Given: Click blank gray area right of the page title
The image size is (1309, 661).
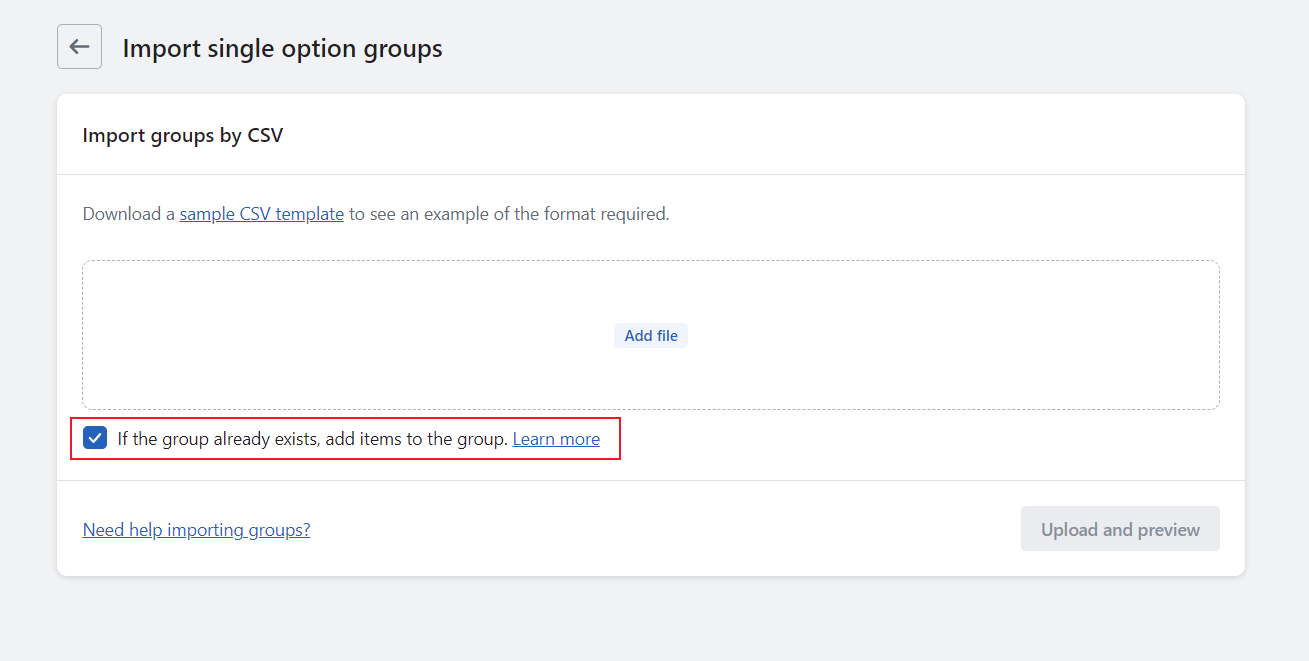Looking at the screenshot, I should click(x=850, y=48).
